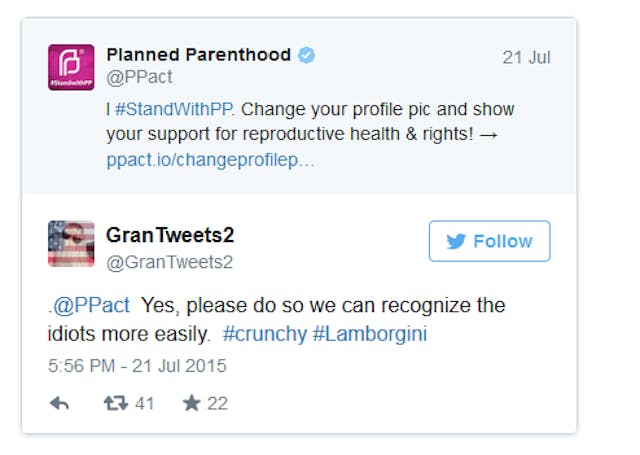Follow GranTweets2
This screenshot has height=455, width=640.
click(x=489, y=241)
